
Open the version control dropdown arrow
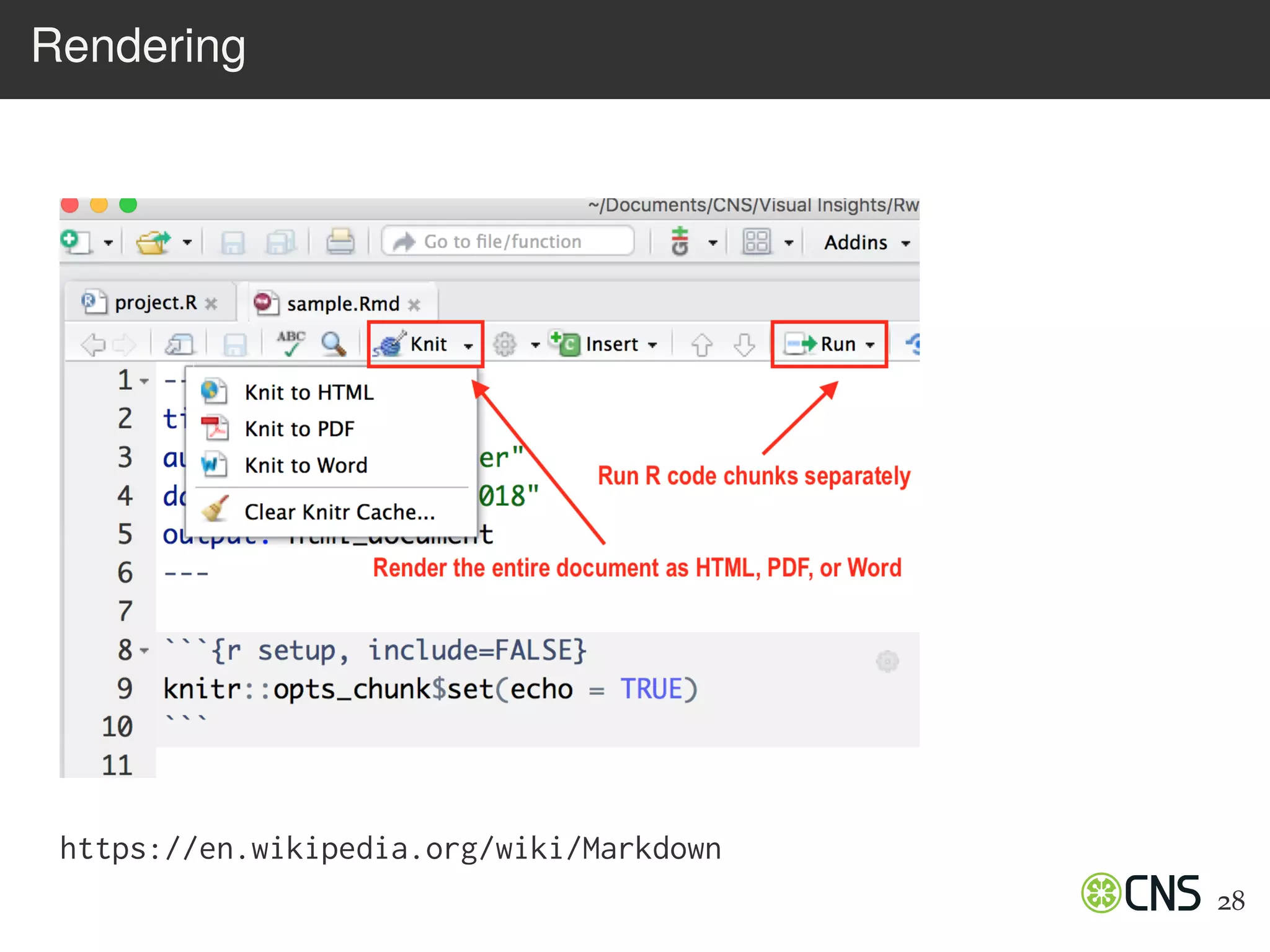[x=713, y=243]
